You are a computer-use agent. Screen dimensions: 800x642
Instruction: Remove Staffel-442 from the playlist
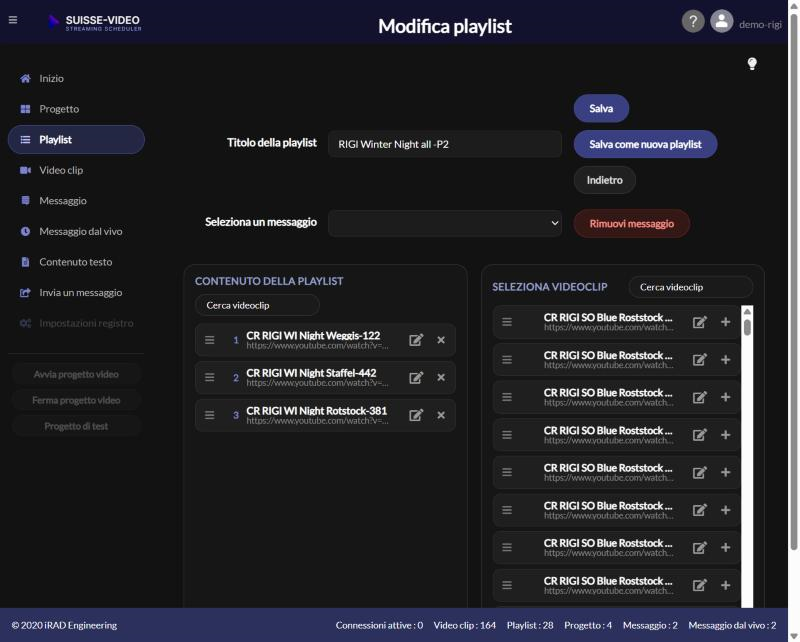click(x=441, y=378)
